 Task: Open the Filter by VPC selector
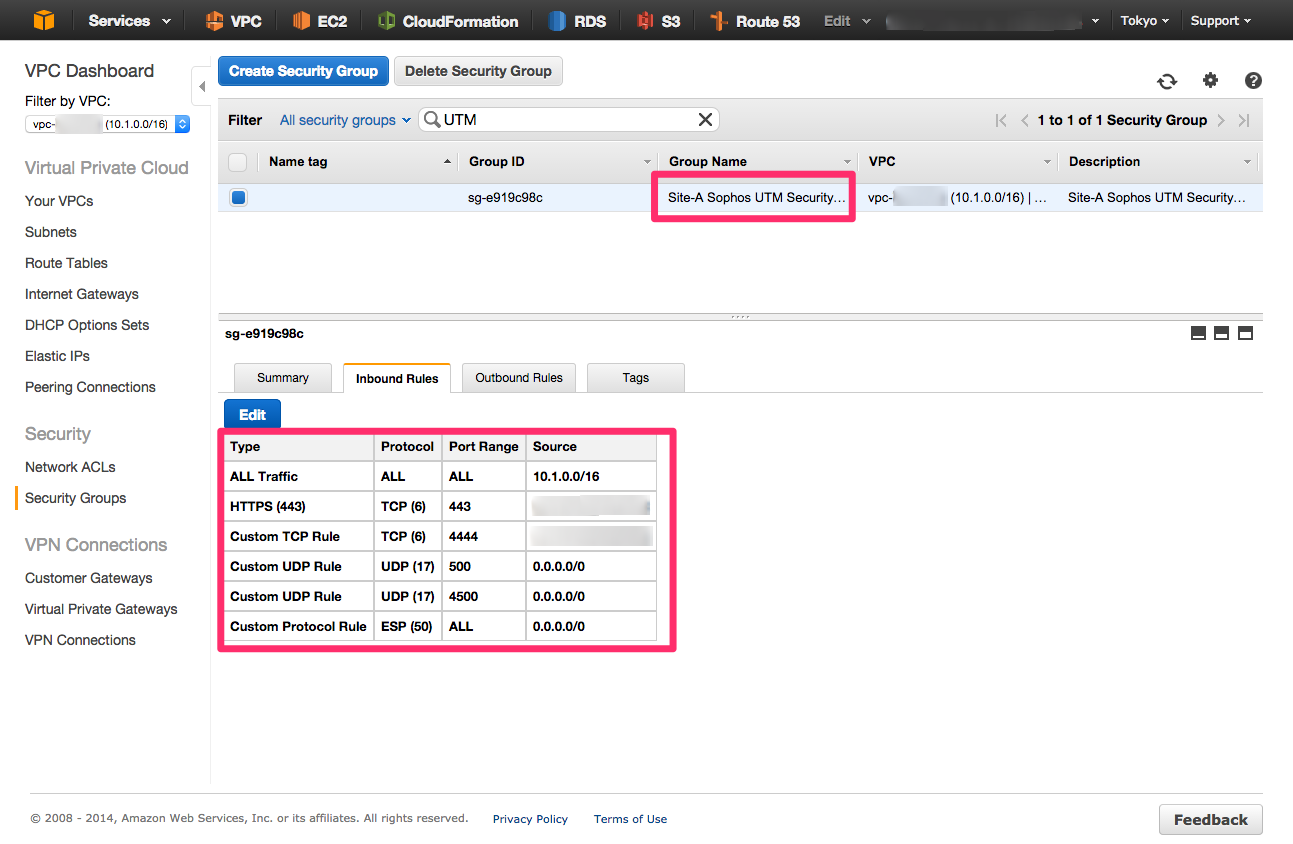107,124
